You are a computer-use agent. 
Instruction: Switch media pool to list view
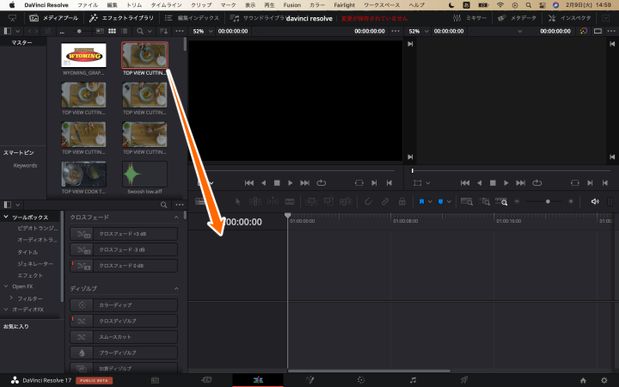[124, 31]
